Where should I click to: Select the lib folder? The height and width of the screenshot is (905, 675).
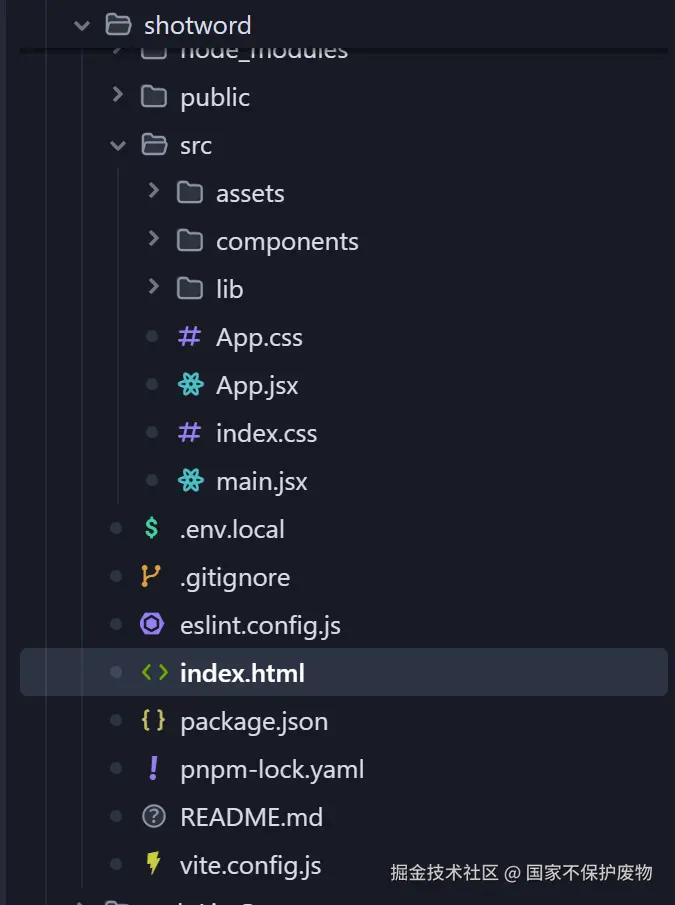tap(229, 289)
